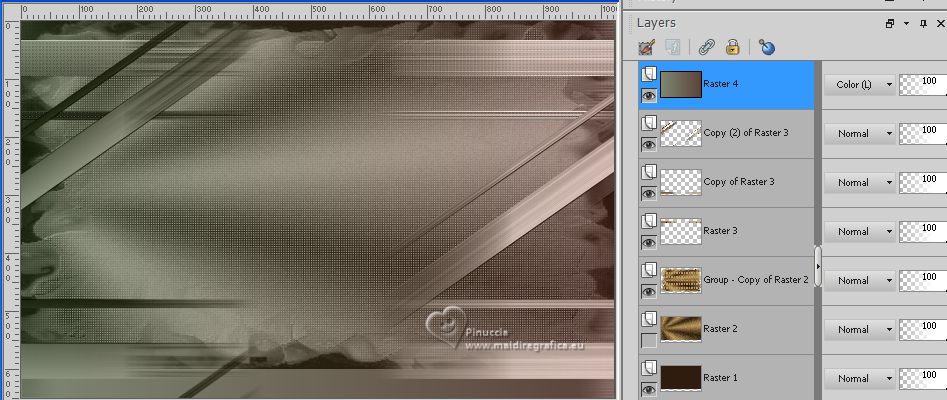Toggle the Raster 1 layer eye
Viewport: 947px width, 400px height.
649,390
